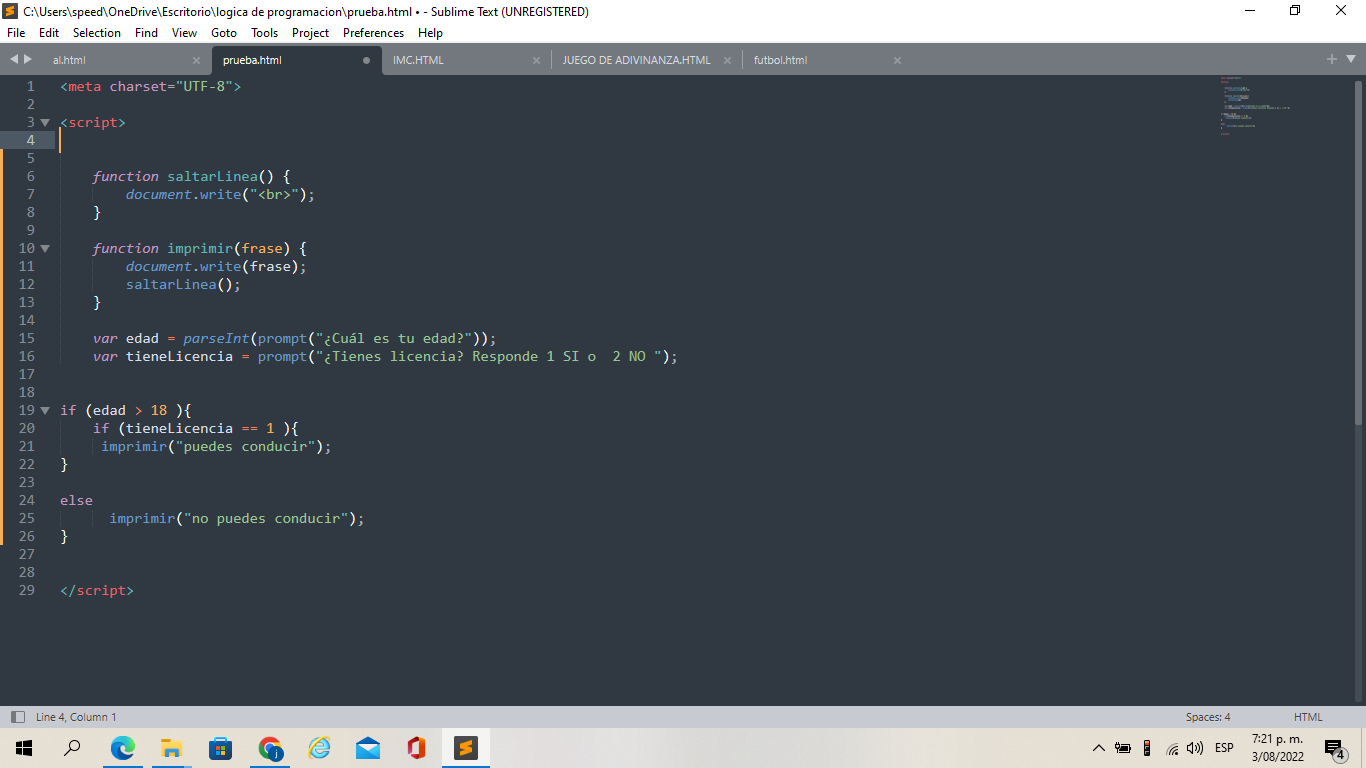Open Windows taskbar search

(x=72, y=748)
